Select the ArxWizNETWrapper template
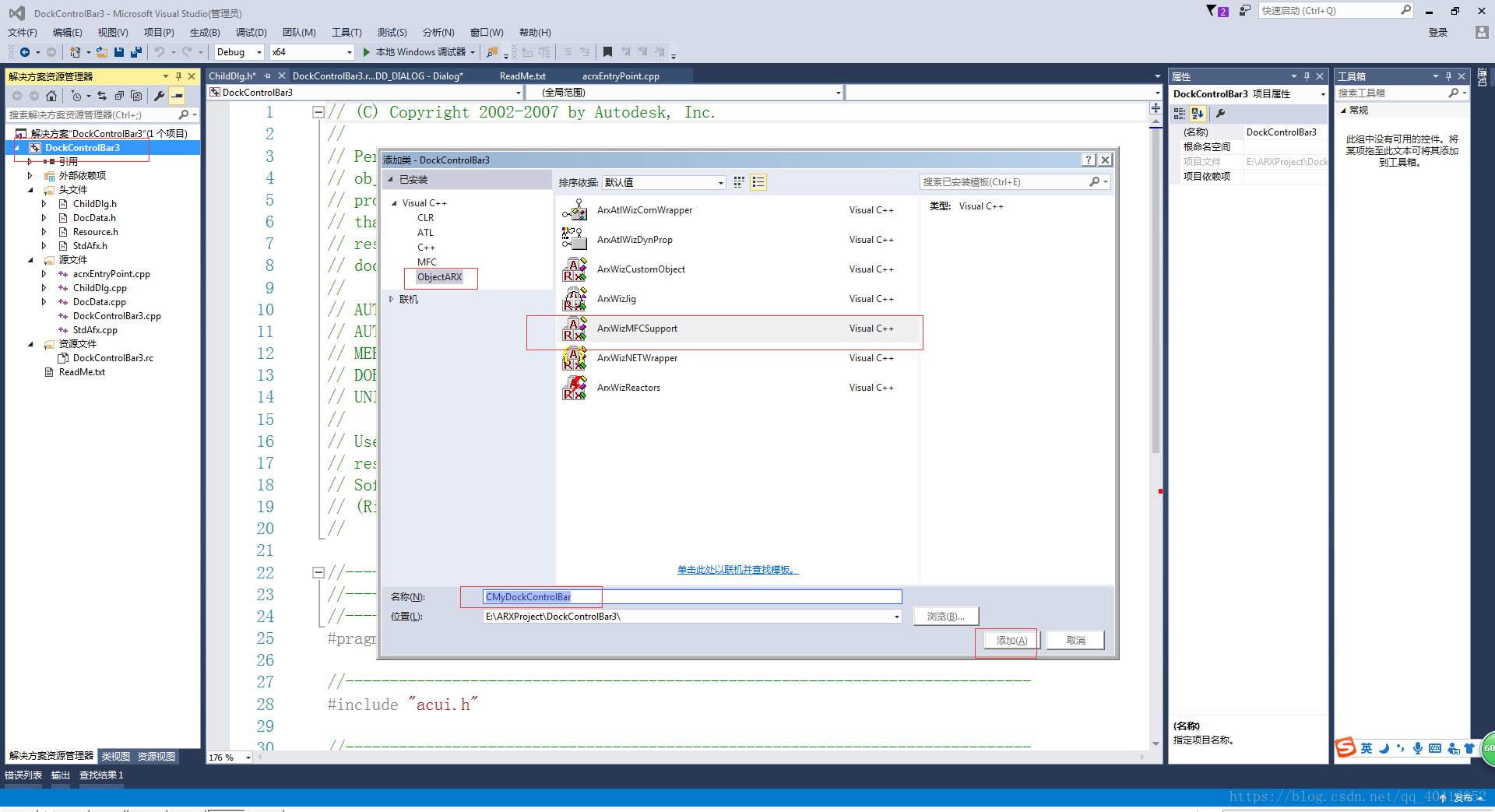This screenshot has height=812, width=1495. 739,358
